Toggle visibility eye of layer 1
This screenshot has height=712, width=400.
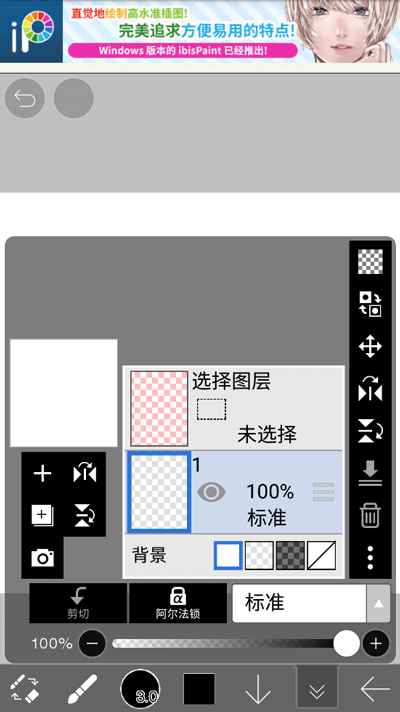click(x=211, y=492)
